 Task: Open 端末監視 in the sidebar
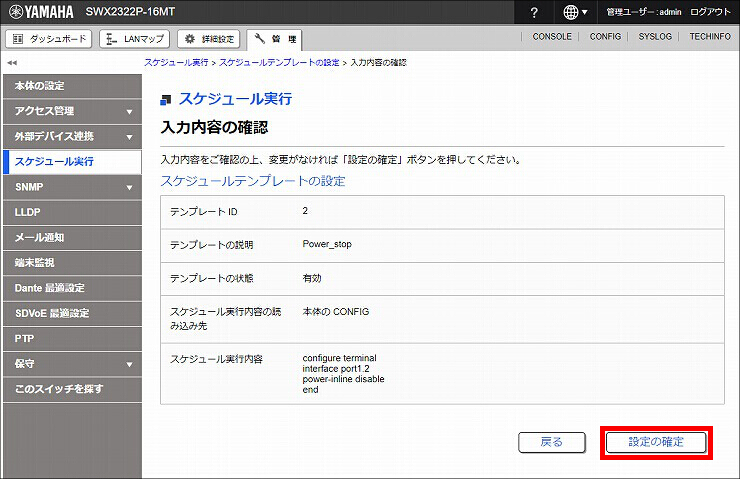tap(72, 263)
